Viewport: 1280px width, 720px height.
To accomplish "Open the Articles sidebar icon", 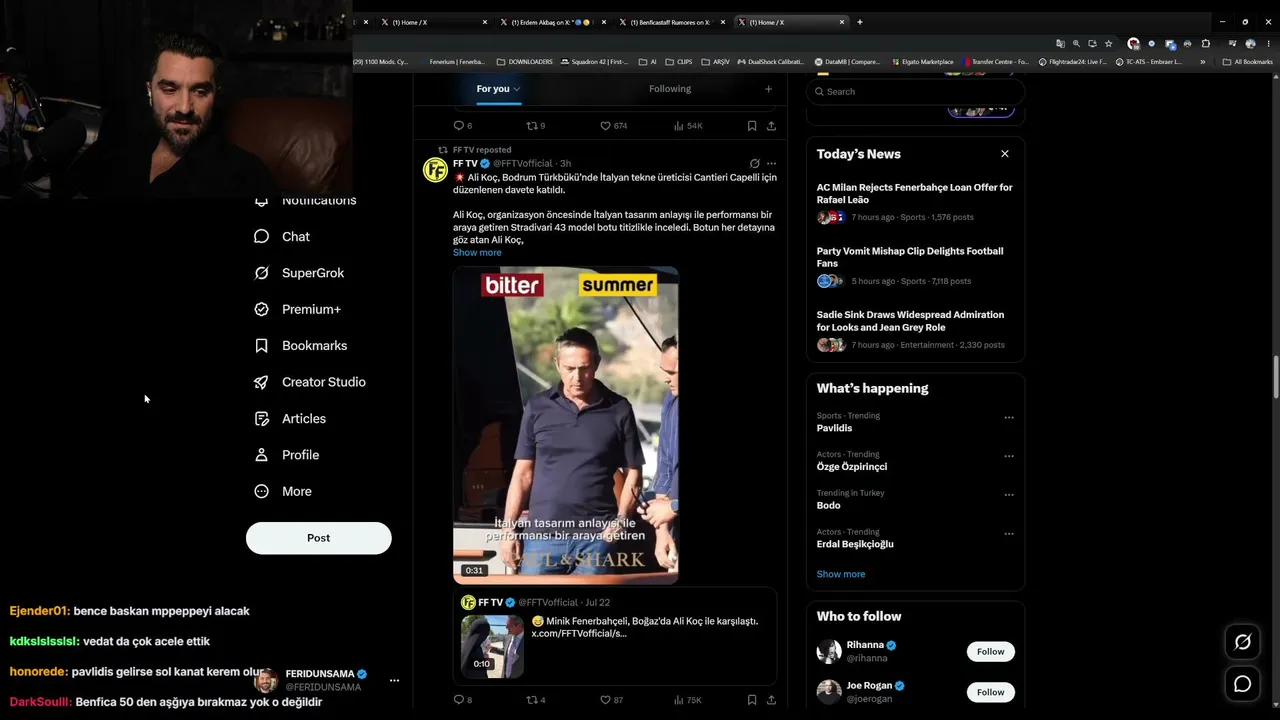I will pos(261,419).
